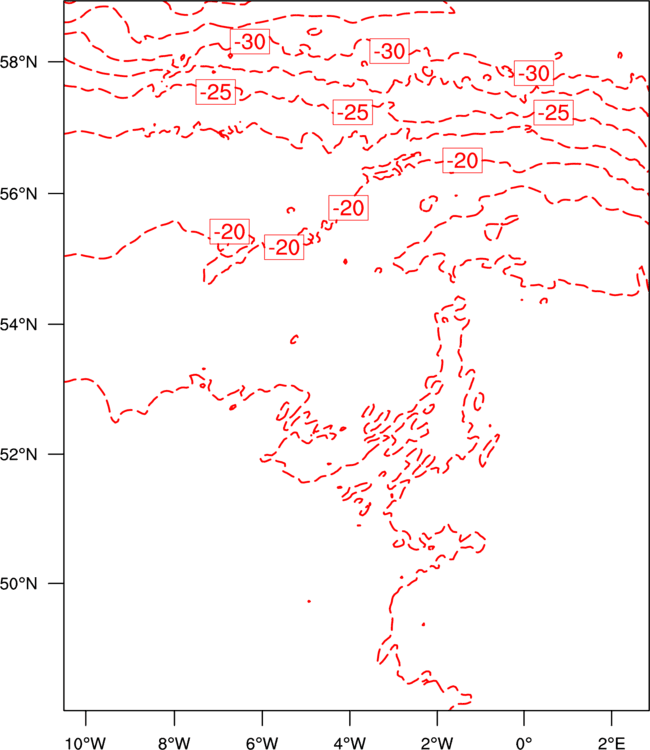Screen dimensions: 650x750
Task: Click the 10°W longitude axis label
Action: 86,743
